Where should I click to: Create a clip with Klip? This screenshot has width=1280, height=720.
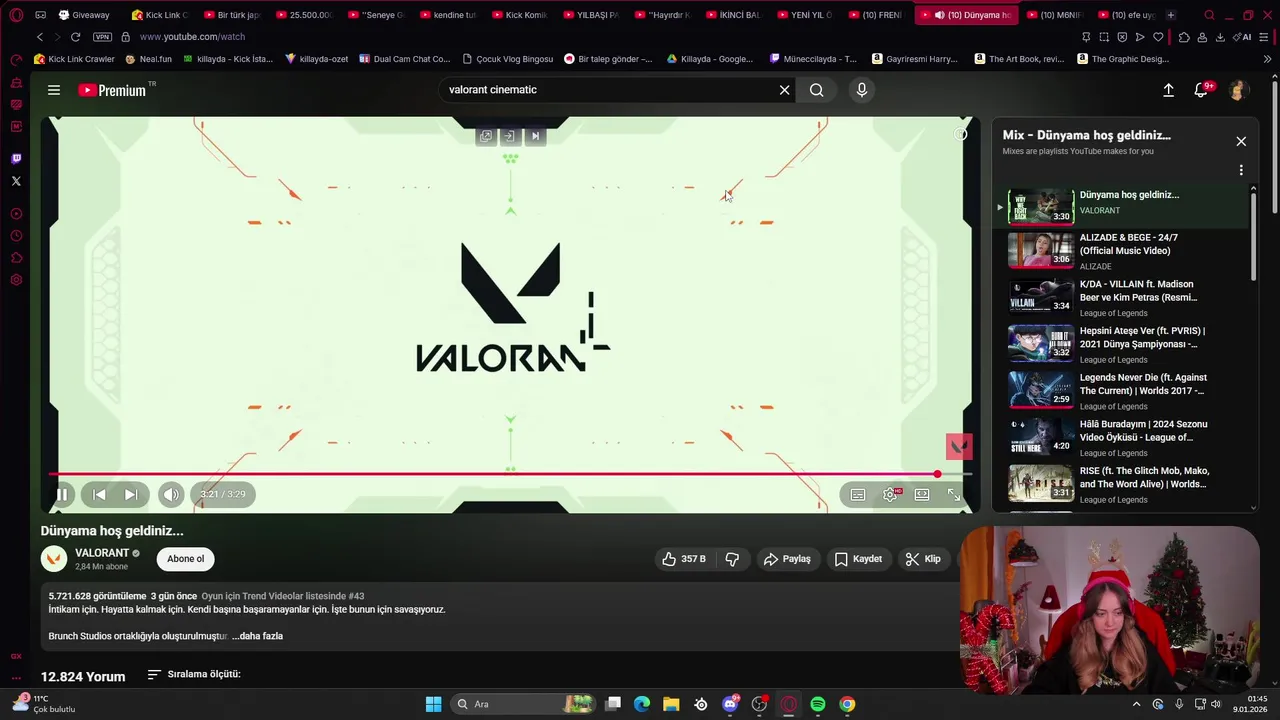(x=923, y=559)
